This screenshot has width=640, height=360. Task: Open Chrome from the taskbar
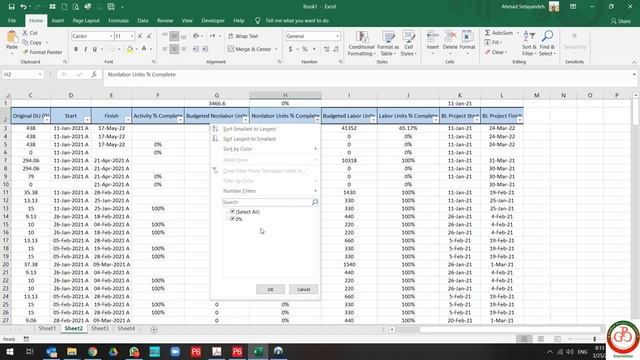[93, 351]
